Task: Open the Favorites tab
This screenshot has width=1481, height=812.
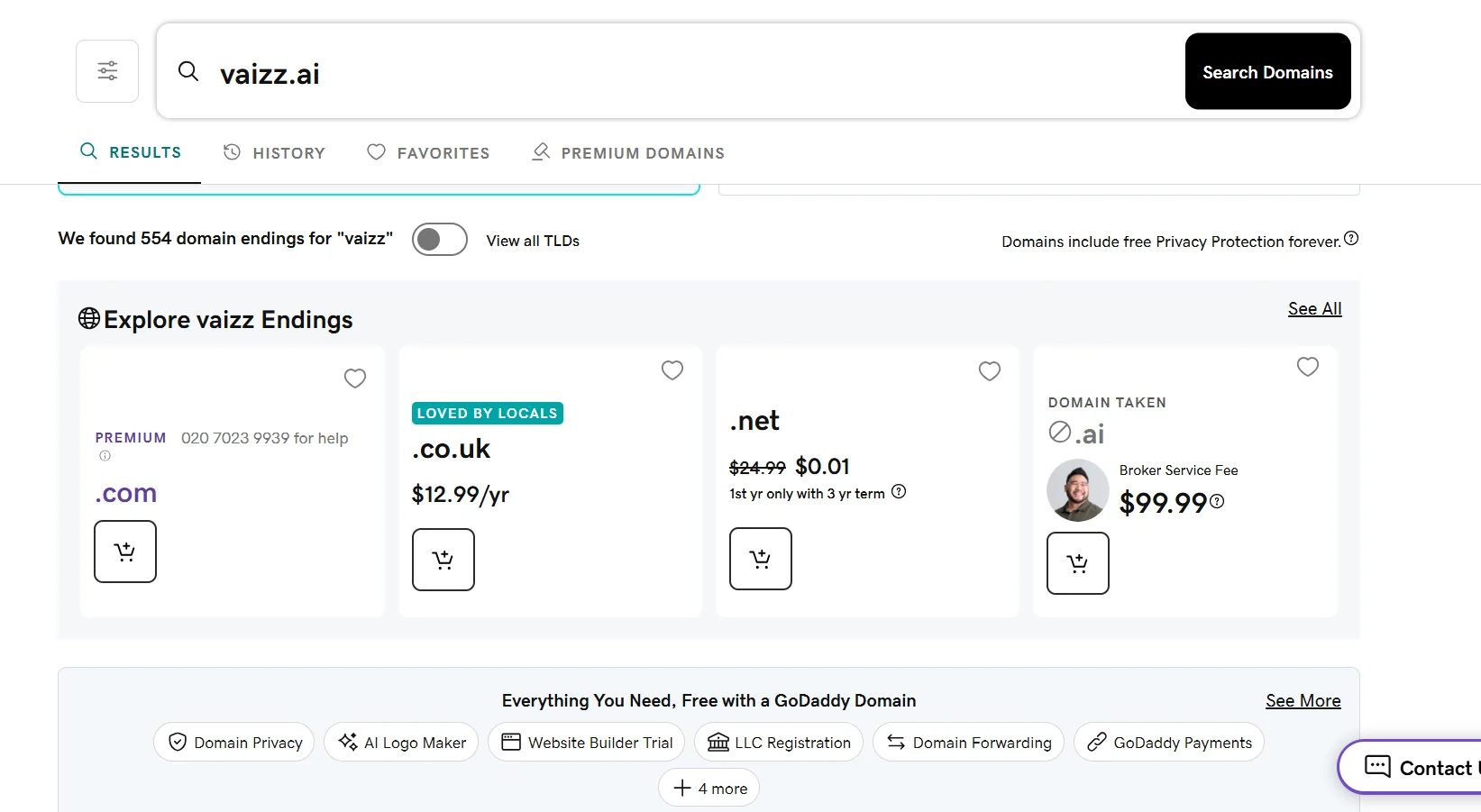Action: (x=428, y=153)
